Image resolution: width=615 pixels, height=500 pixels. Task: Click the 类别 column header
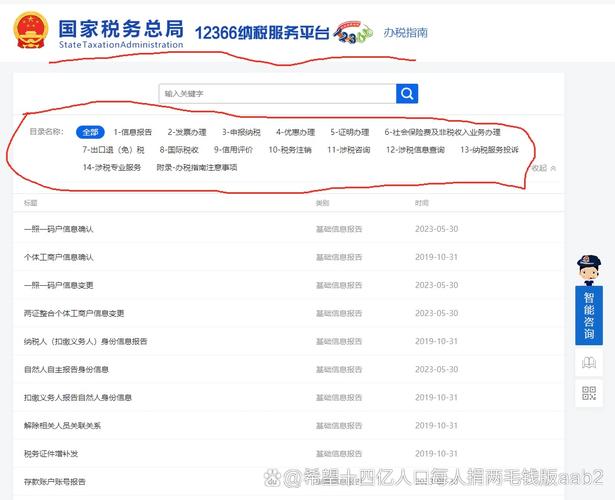click(x=322, y=203)
